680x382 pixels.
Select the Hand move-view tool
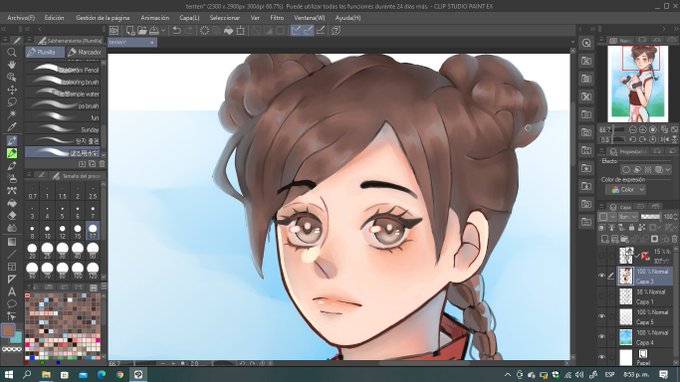12,65
